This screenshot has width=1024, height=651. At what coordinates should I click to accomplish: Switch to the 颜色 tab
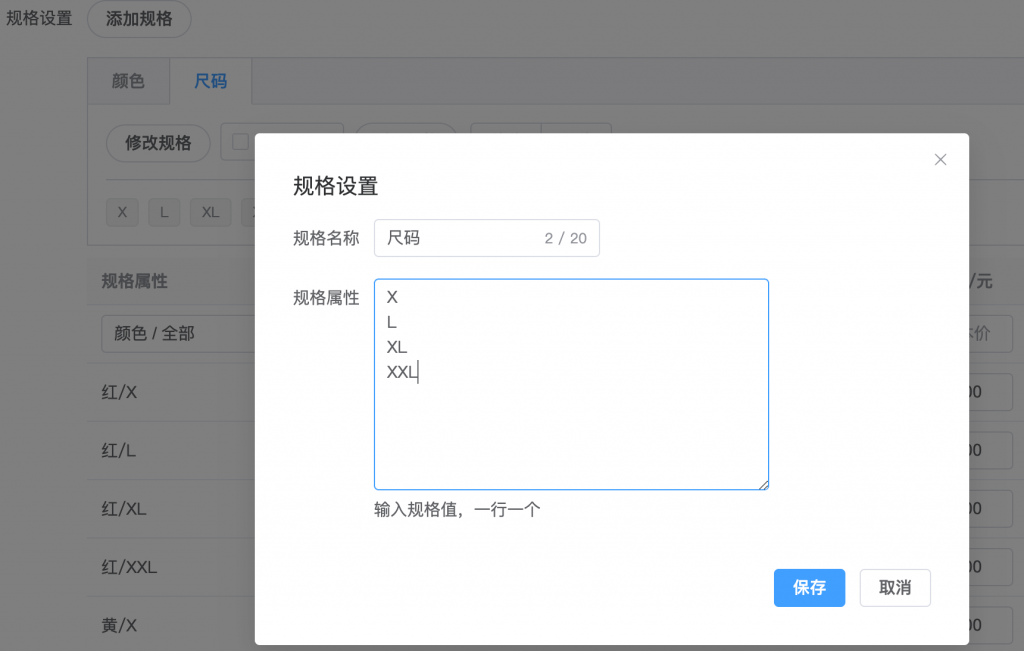tap(128, 81)
